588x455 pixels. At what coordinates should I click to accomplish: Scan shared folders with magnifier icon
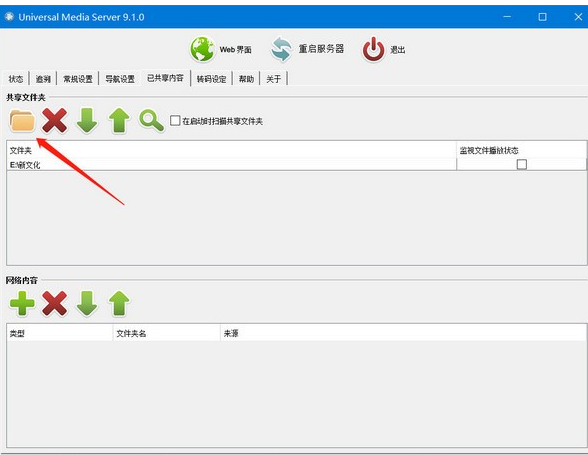(151, 121)
